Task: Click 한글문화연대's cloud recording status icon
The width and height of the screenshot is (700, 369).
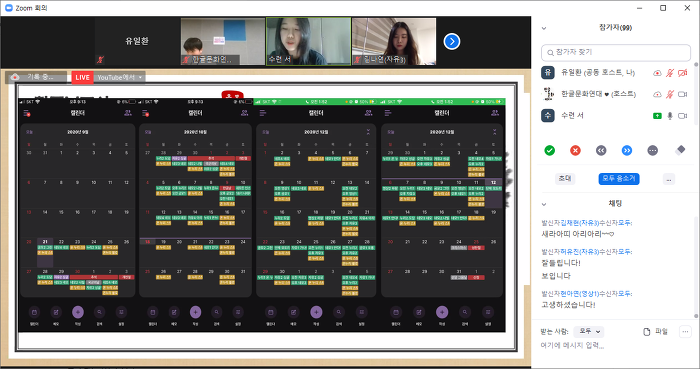Action: pyautogui.click(x=657, y=94)
